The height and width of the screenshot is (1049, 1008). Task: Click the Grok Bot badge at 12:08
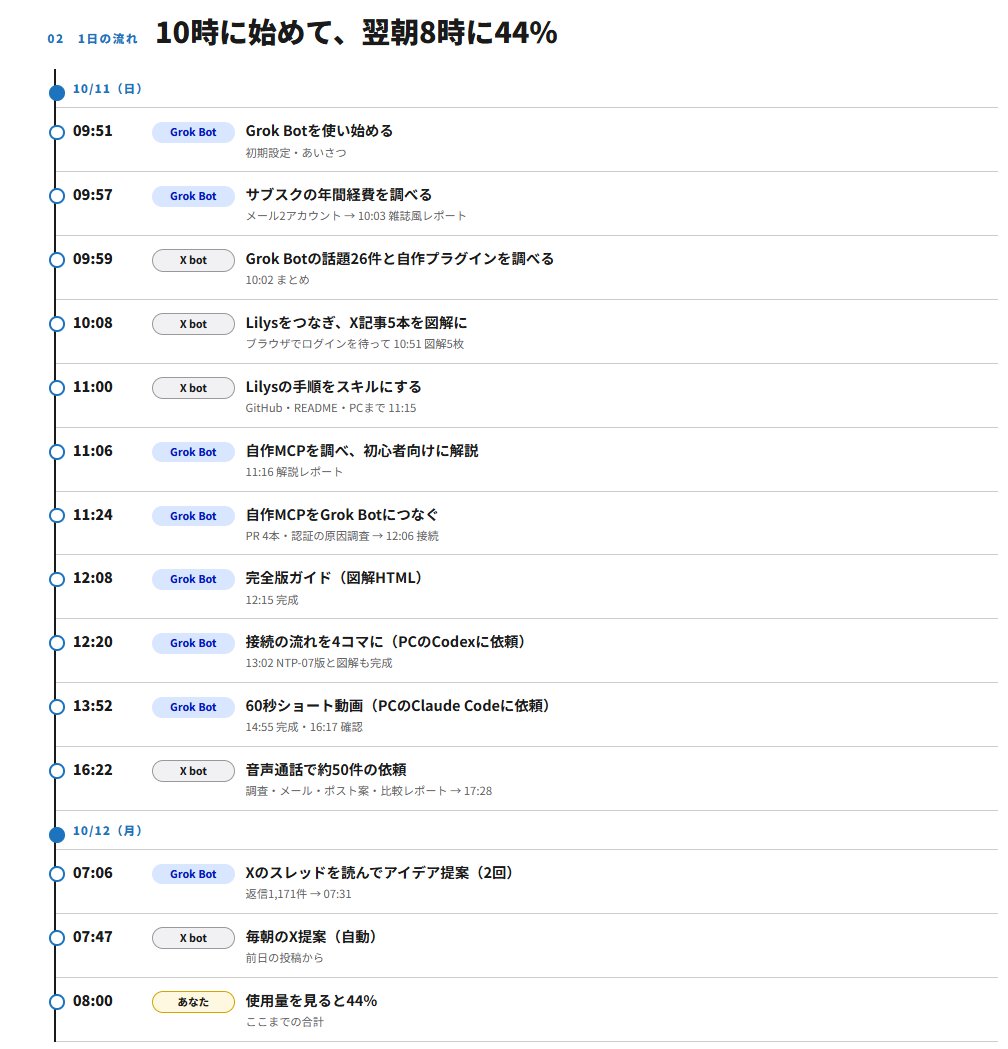pyautogui.click(x=193, y=579)
